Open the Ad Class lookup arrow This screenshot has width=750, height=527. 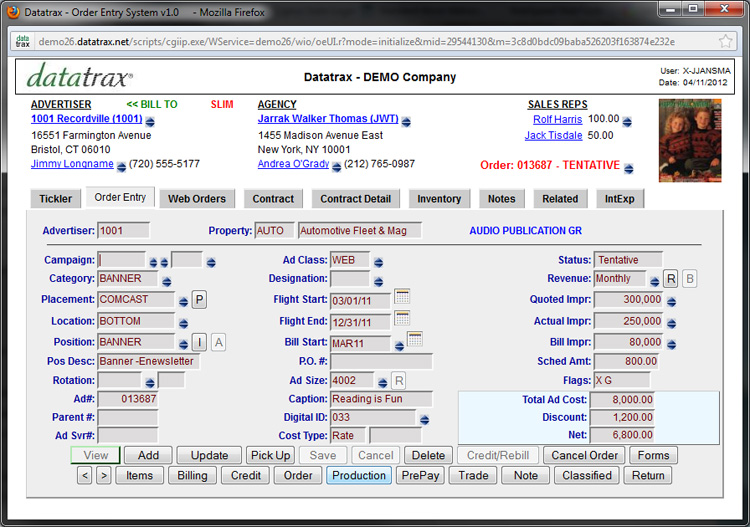click(x=378, y=262)
